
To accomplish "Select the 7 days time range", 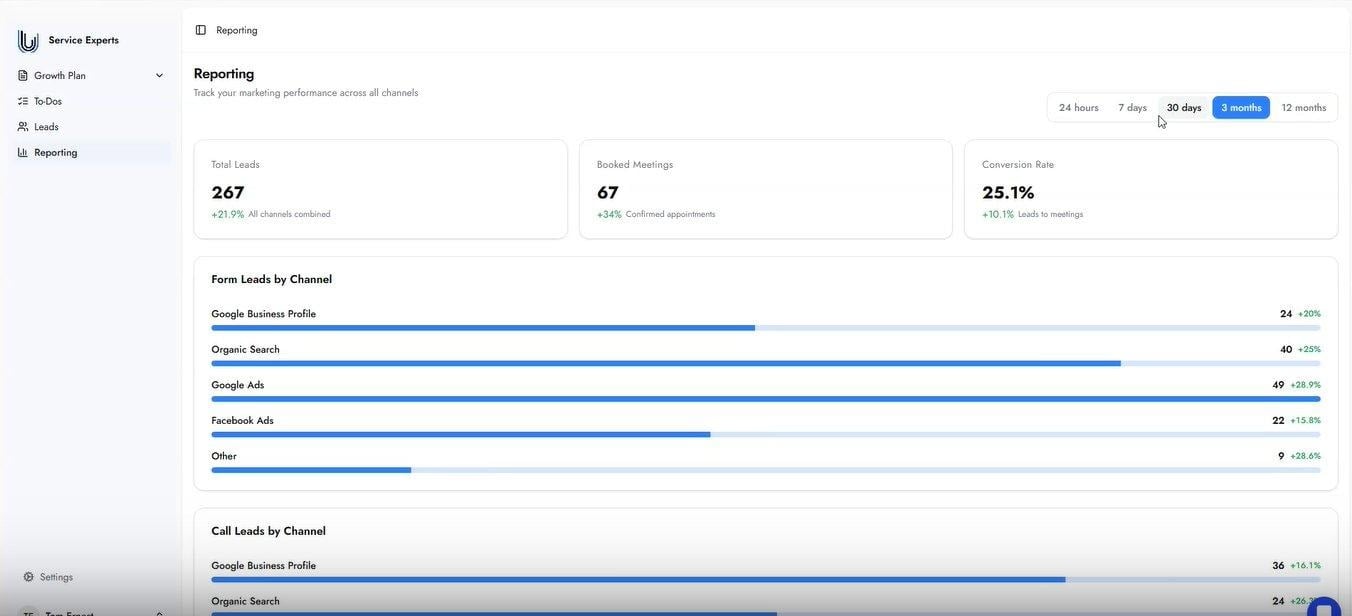I will [x=1133, y=108].
